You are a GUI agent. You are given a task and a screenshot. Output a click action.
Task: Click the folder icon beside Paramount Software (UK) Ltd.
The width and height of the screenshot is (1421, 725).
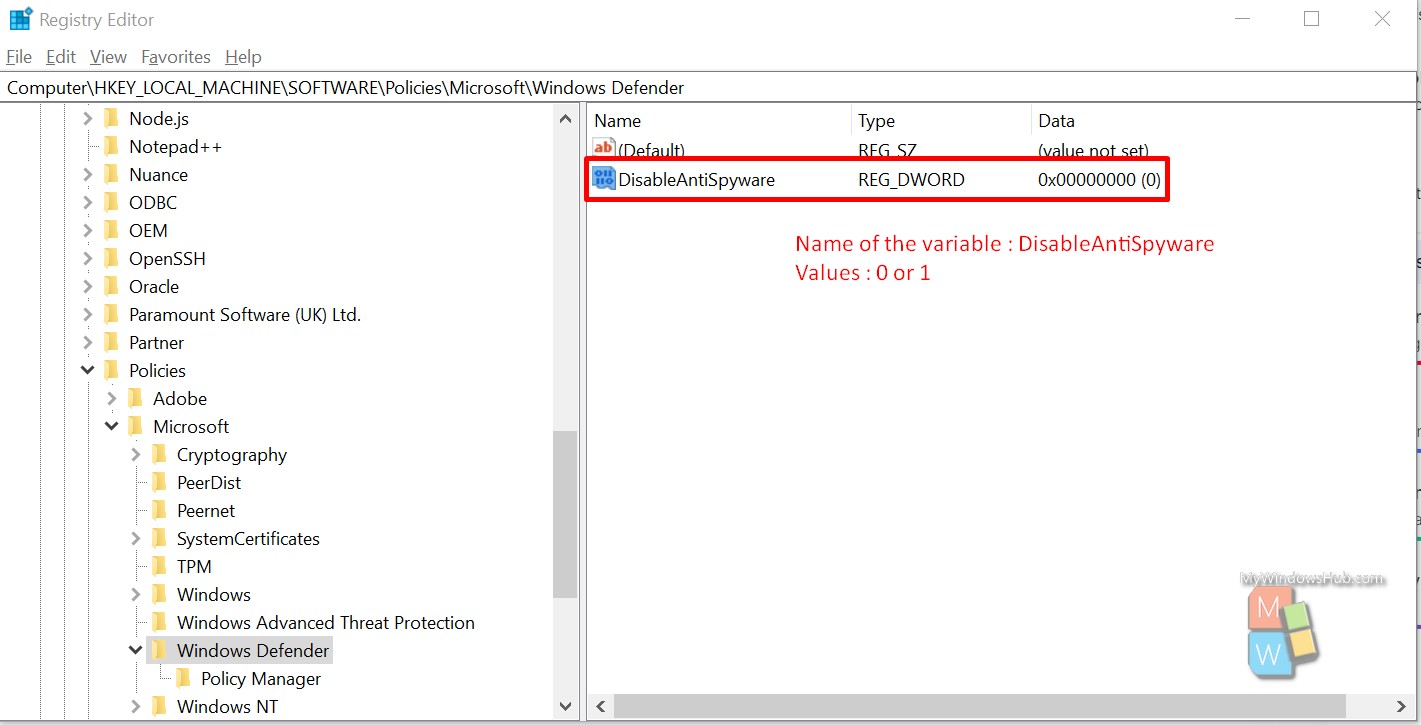111,314
